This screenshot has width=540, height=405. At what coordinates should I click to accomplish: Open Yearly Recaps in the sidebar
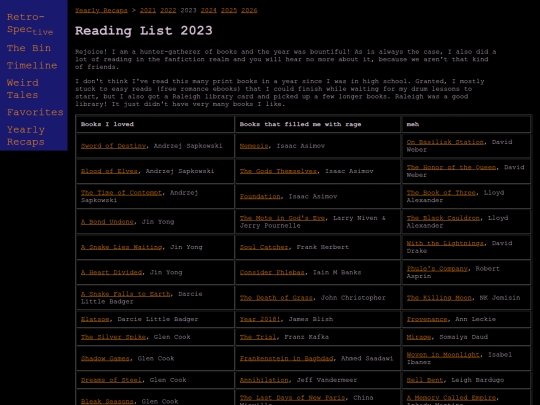(x=26, y=136)
